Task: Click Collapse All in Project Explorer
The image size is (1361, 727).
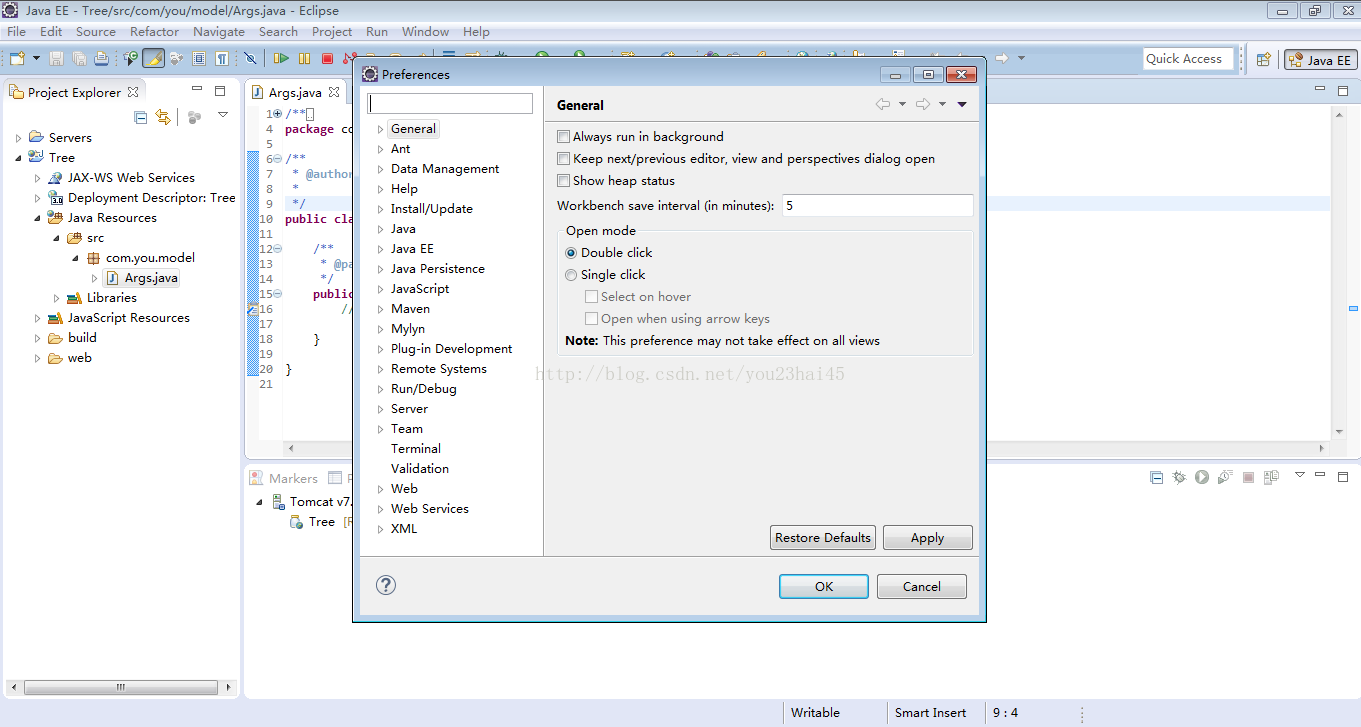Action: coord(140,117)
